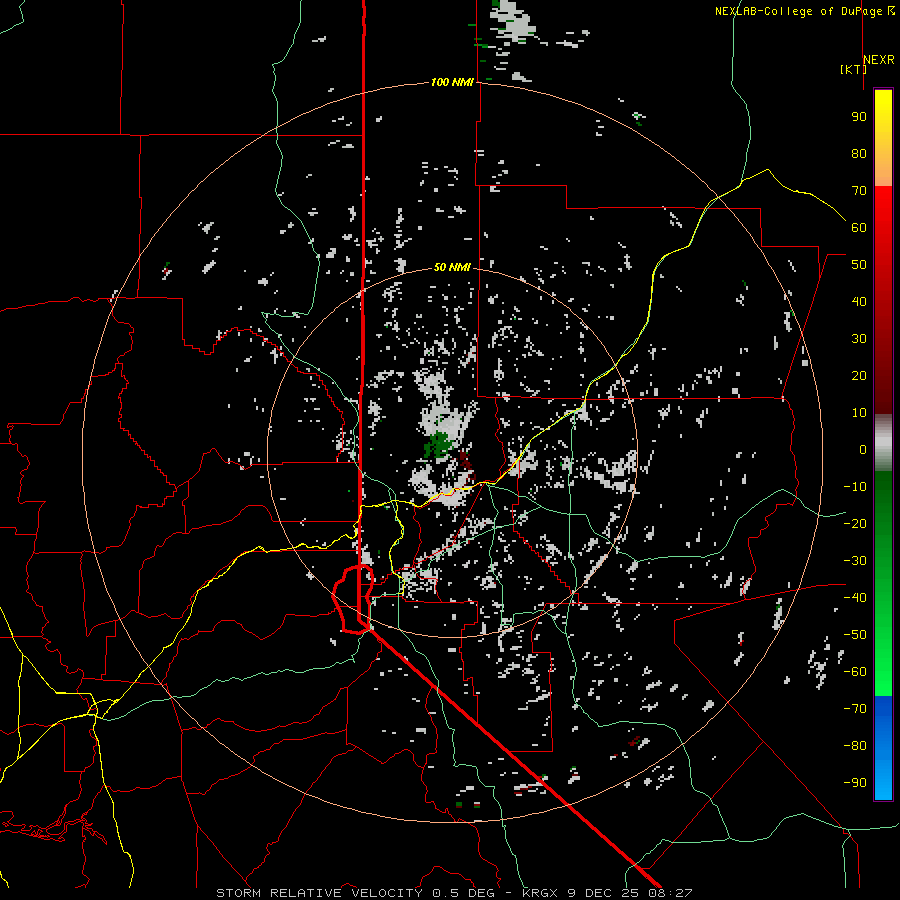Click the "KRGX" radar site identifier
This screenshot has width=900, height=900.
[540, 893]
